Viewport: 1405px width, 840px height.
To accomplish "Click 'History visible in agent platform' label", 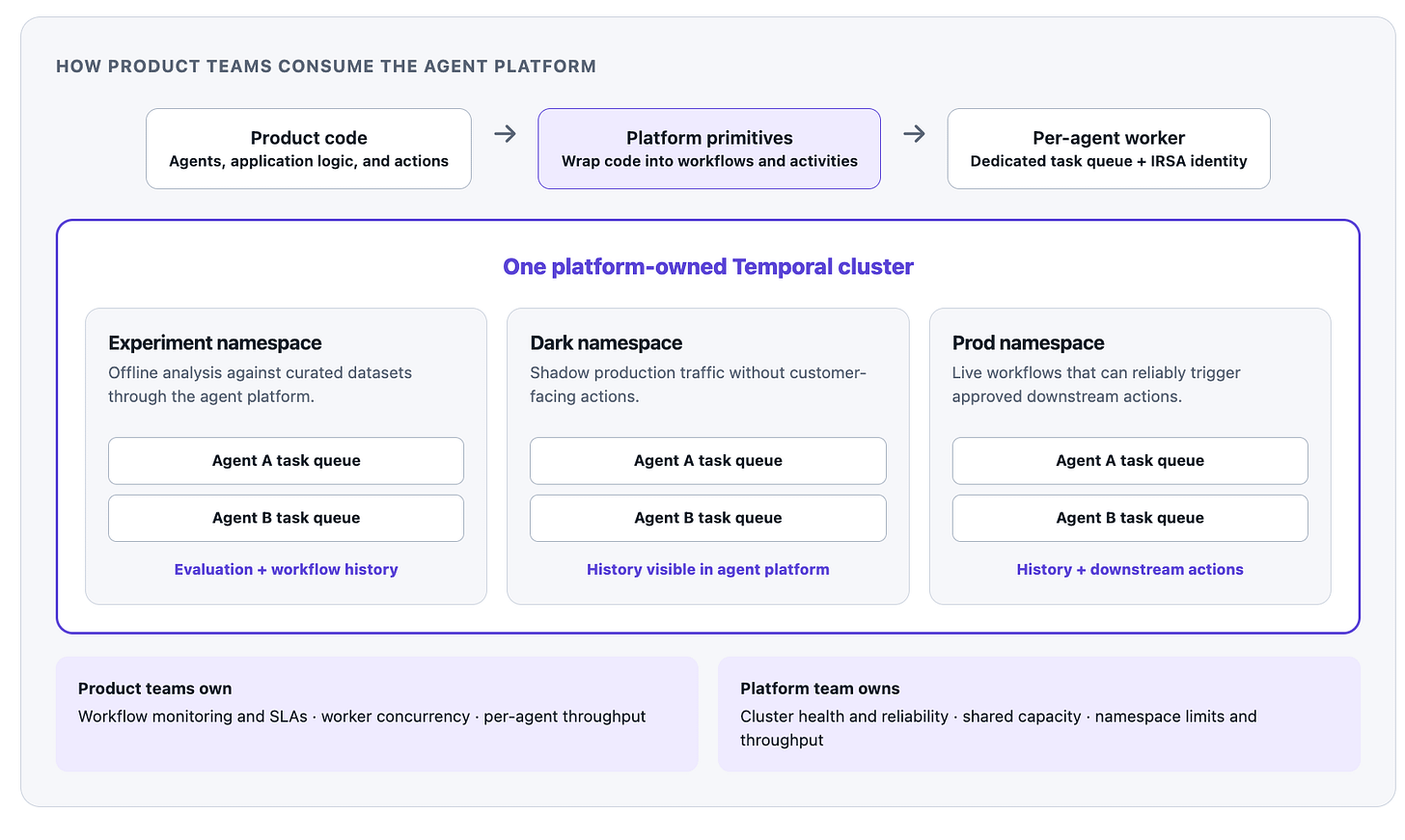I will (x=708, y=570).
